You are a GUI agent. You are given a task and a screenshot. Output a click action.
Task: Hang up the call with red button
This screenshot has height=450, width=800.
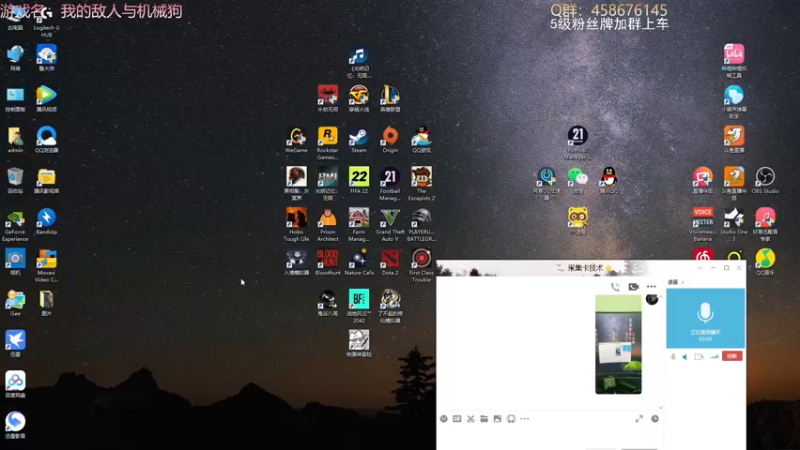[732, 356]
